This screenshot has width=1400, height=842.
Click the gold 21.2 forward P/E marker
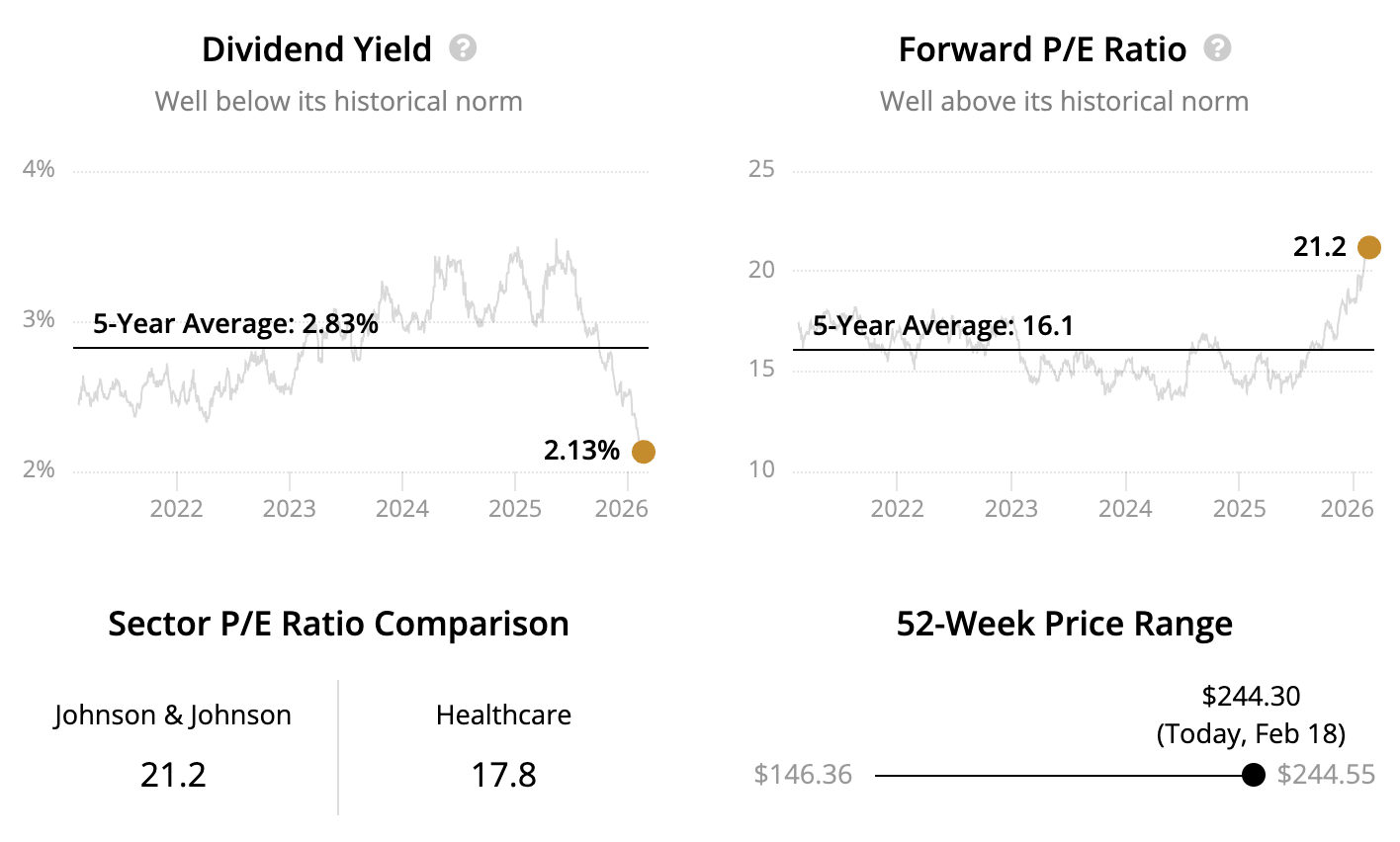[1368, 247]
